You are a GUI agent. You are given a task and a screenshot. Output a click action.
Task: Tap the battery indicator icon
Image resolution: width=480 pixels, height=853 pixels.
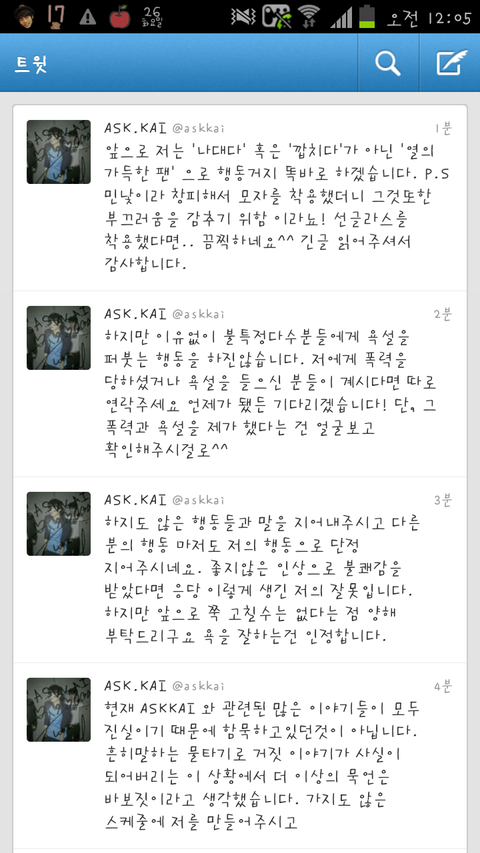pyautogui.click(x=367, y=16)
